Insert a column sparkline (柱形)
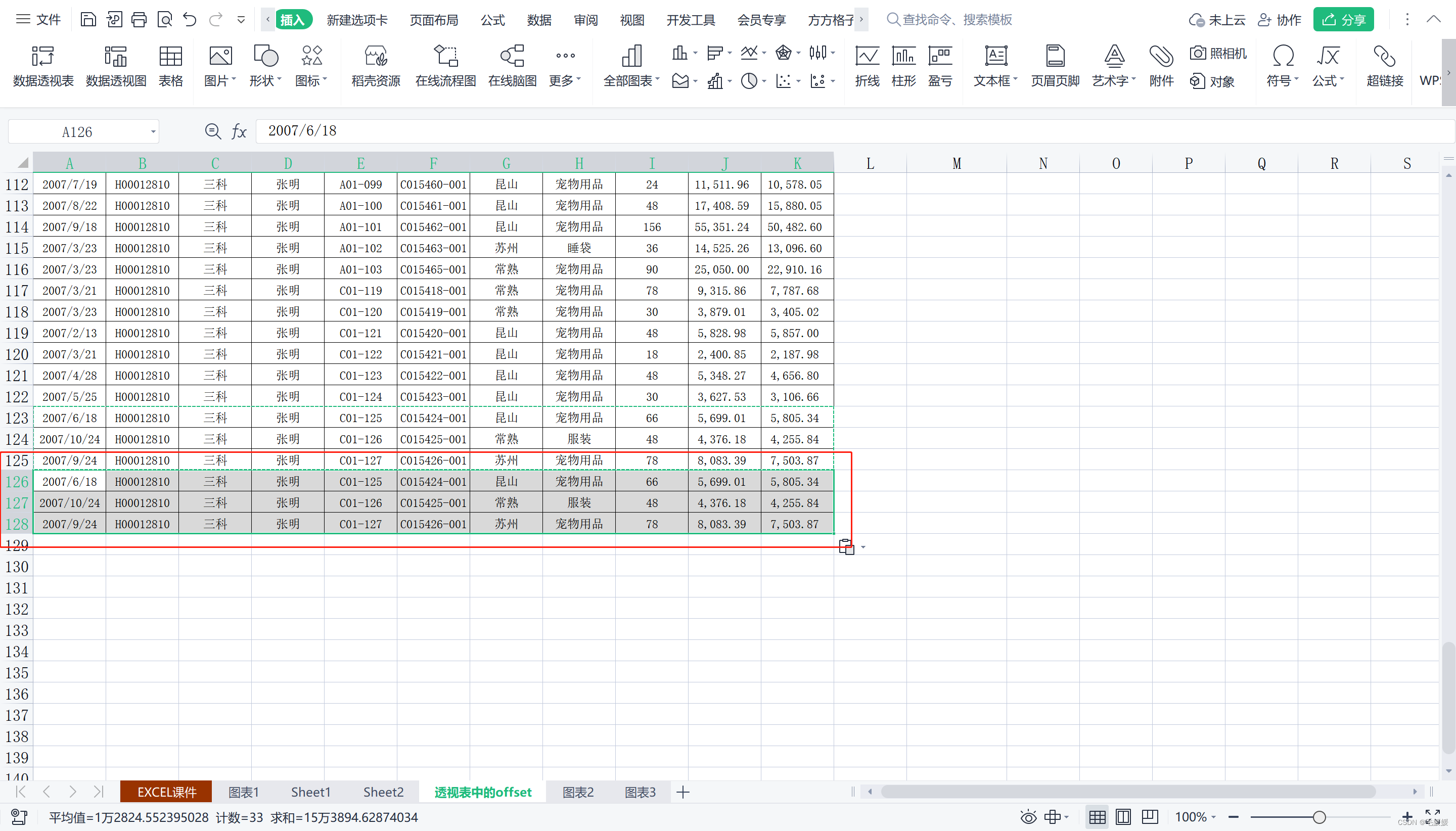 point(903,66)
